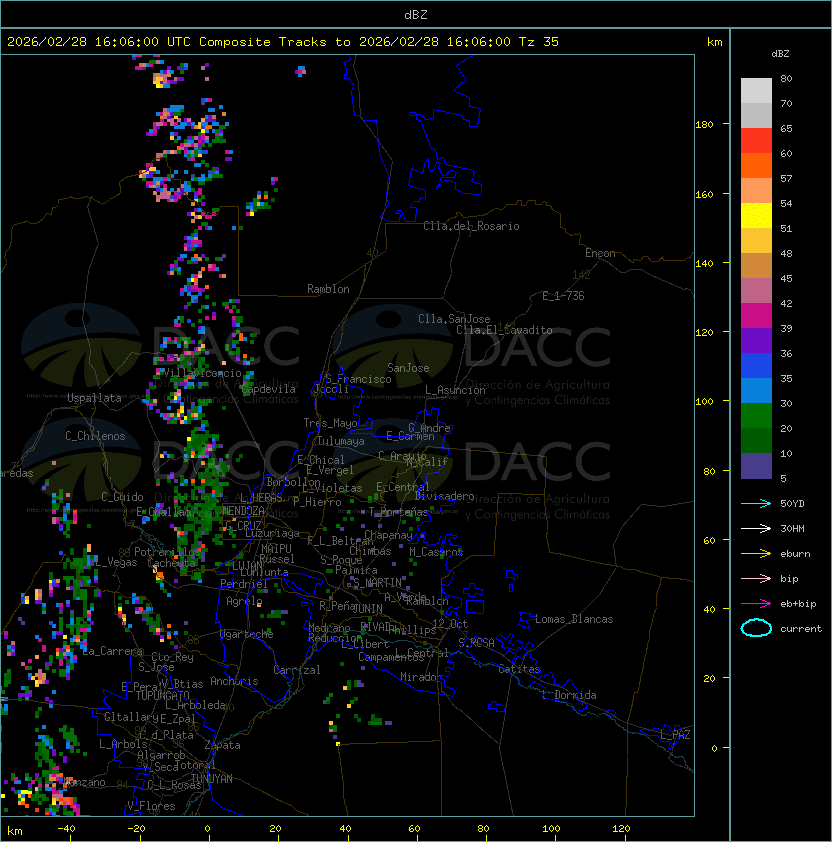832x842 pixels.
Task: Click the 'L_Dormida' map label
Action: click(x=569, y=695)
